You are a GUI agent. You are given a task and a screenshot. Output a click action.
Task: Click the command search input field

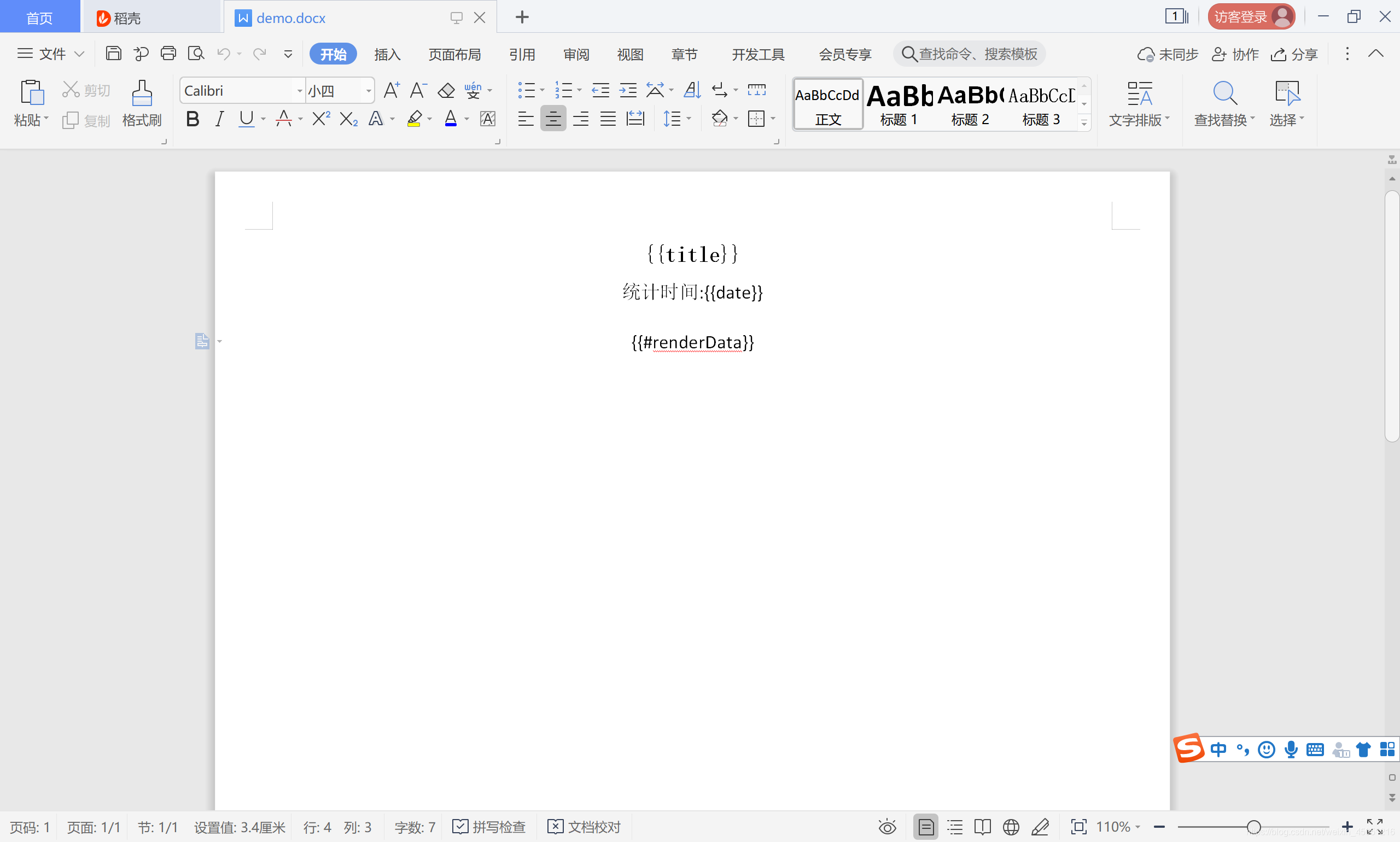[969, 54]
